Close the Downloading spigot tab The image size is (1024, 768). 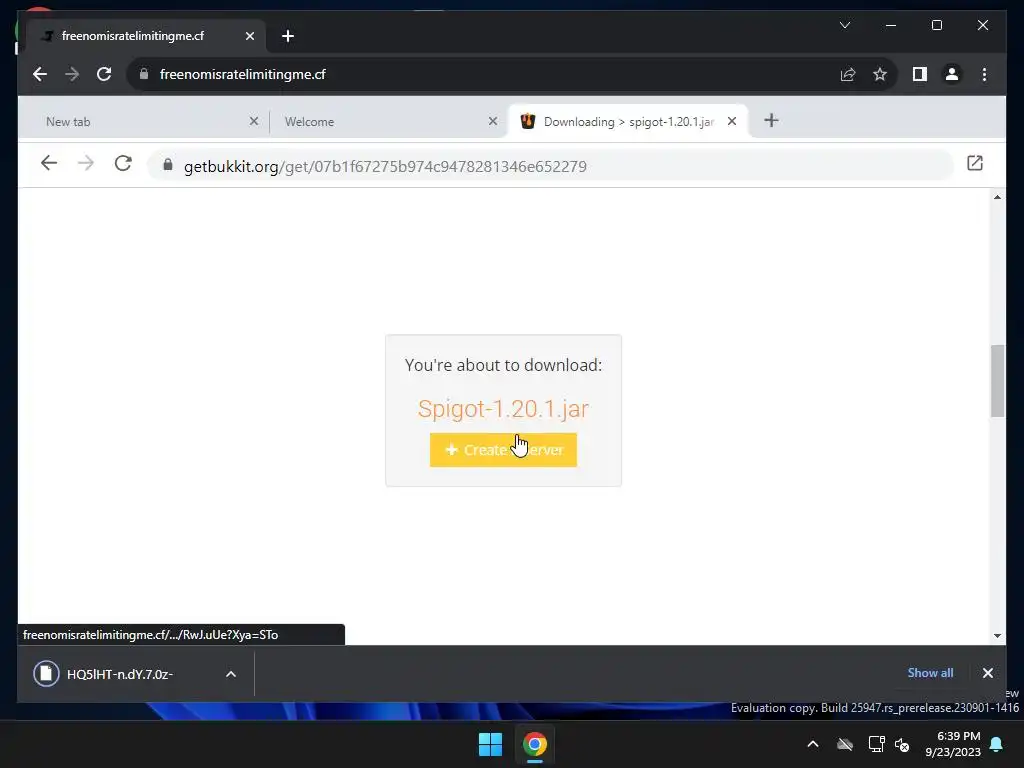coord(731,121)
